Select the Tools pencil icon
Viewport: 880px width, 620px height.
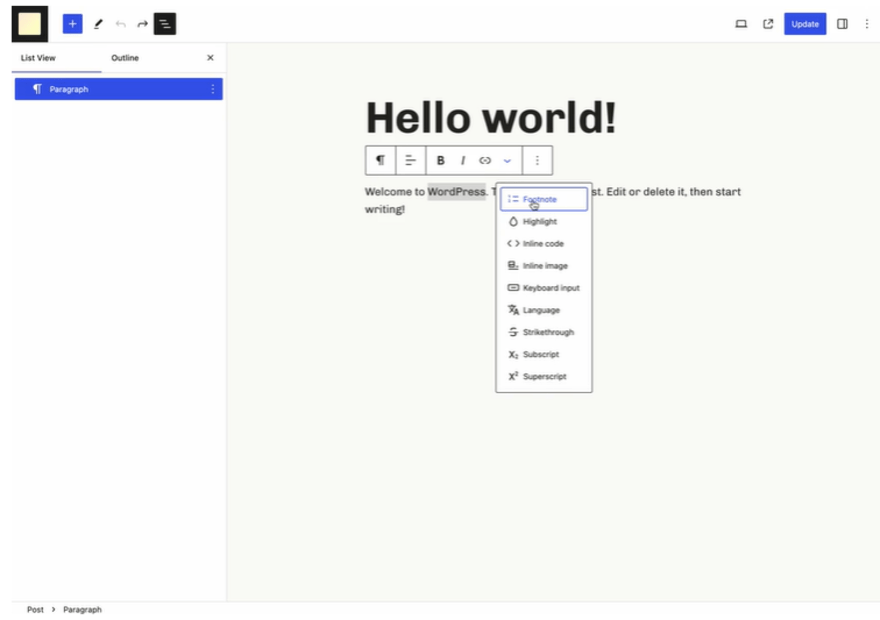pyautogui.click(x=98, y=24)
